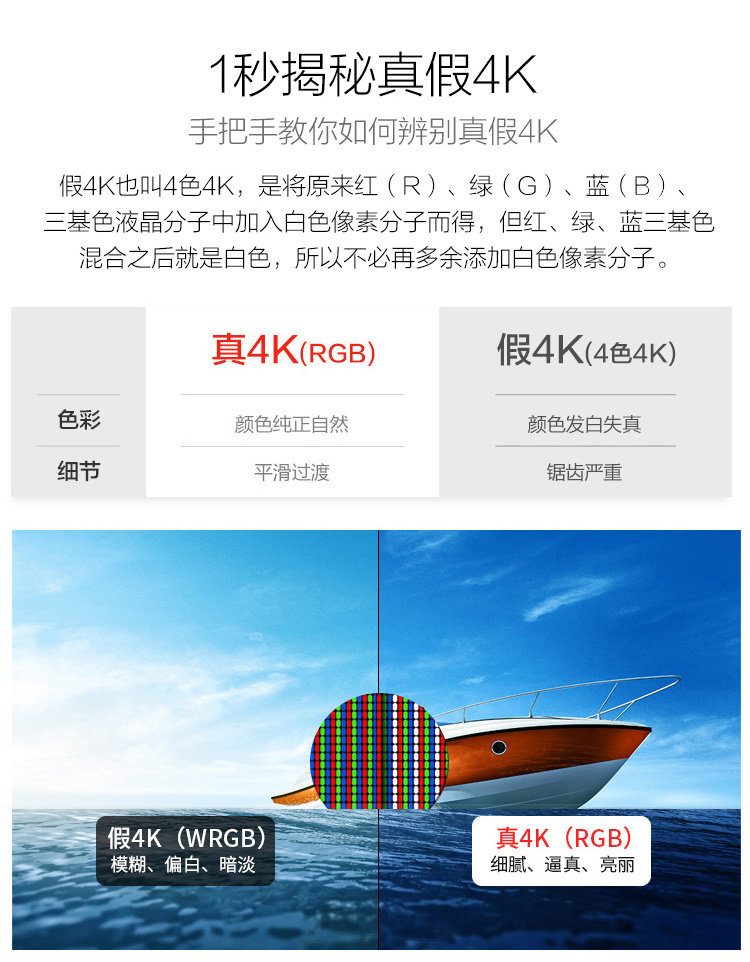Click the headline 1秒揭秘真假4K
This screenshot has height=962, width=750.
tap(374, 74)
